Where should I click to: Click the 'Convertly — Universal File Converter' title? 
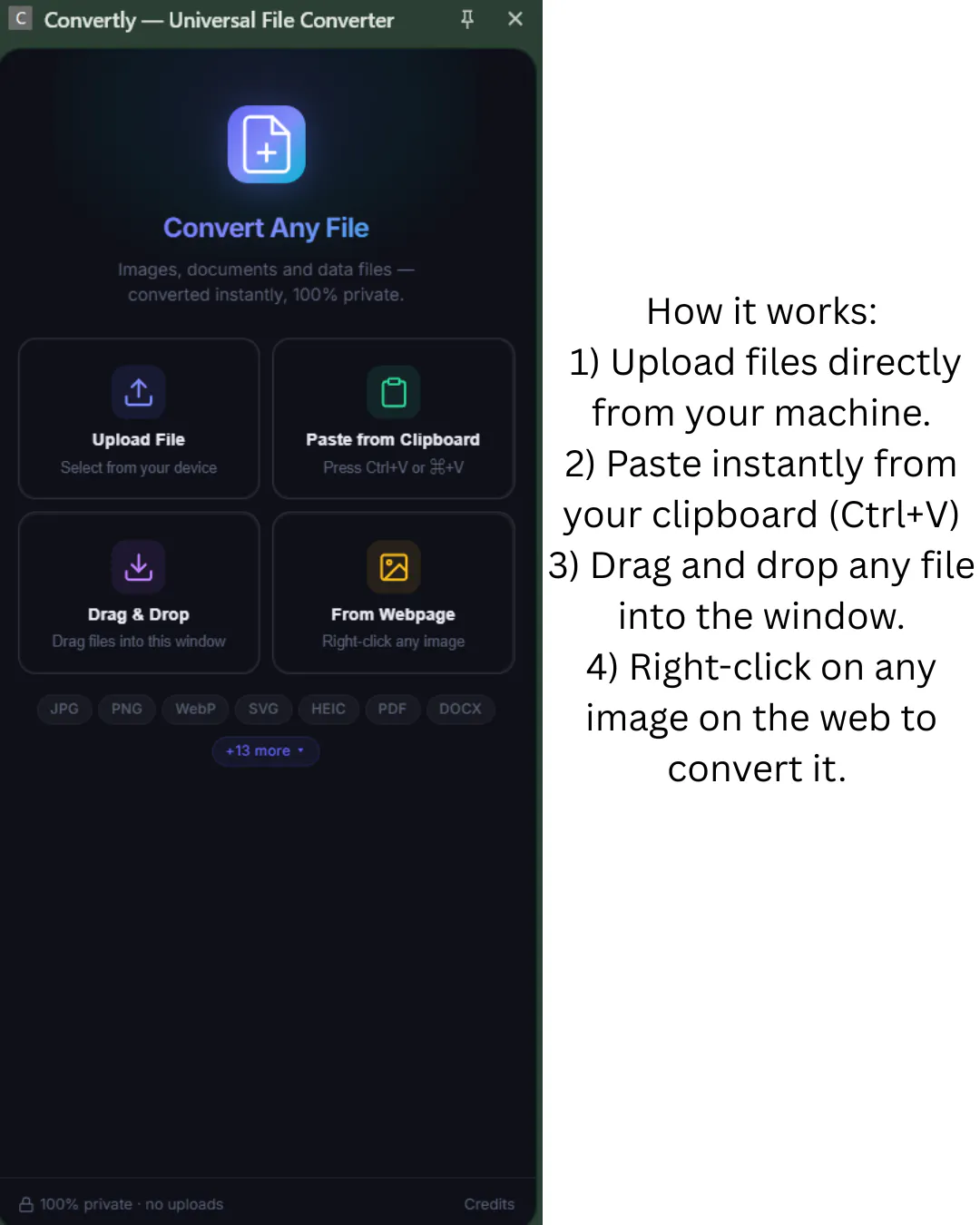pos(219,20)
